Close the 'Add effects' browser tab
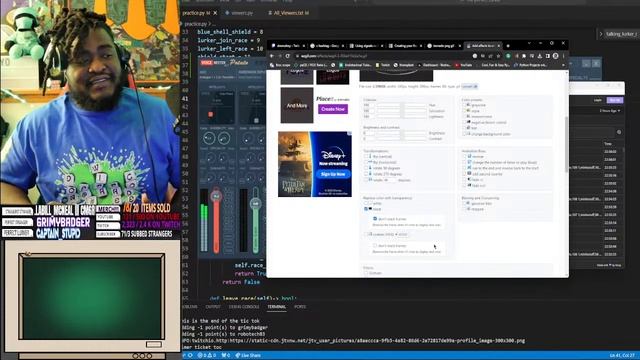640x360 pixels. coord(498,46)
